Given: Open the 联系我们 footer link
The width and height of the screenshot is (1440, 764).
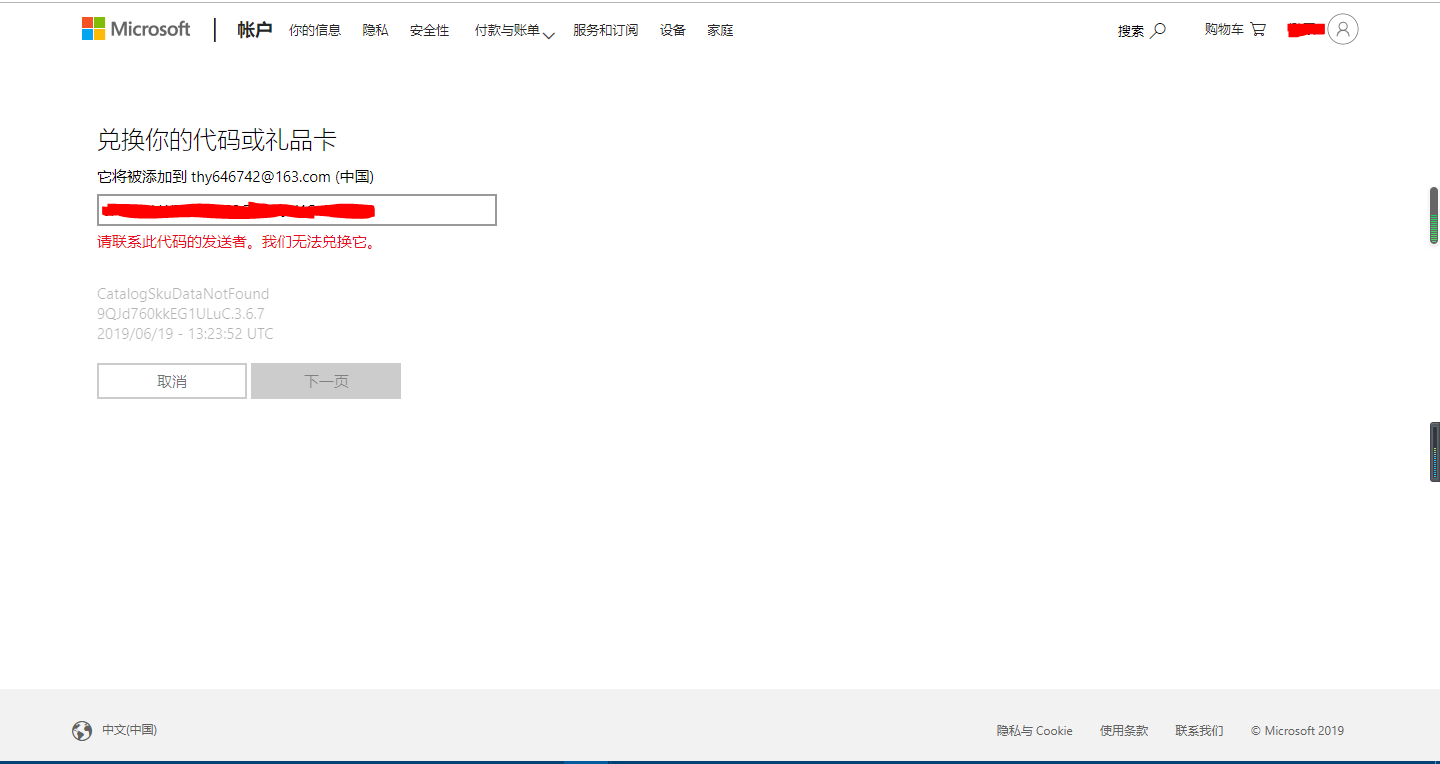Looking at the screenshot, I should tap(1199, 731).
